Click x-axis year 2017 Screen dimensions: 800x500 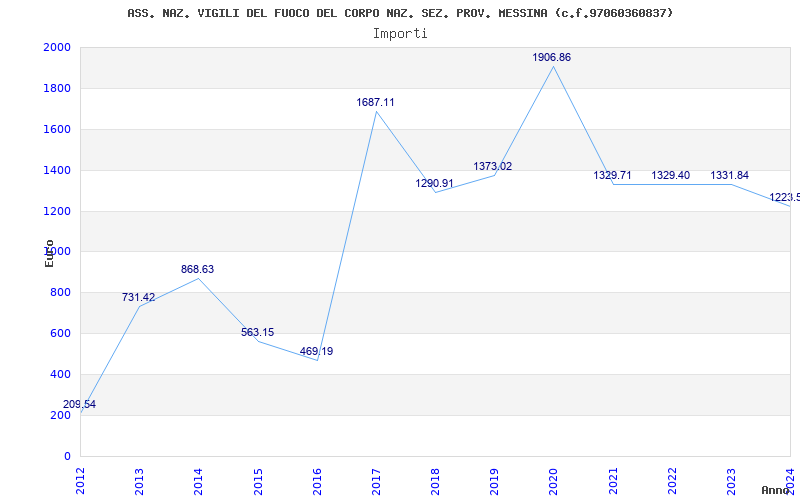click(x=376, y=481)
